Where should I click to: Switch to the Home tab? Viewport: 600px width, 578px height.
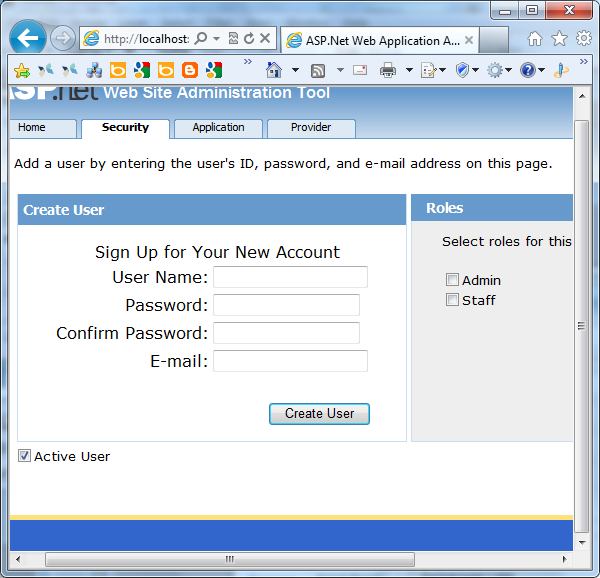[42, 128]
